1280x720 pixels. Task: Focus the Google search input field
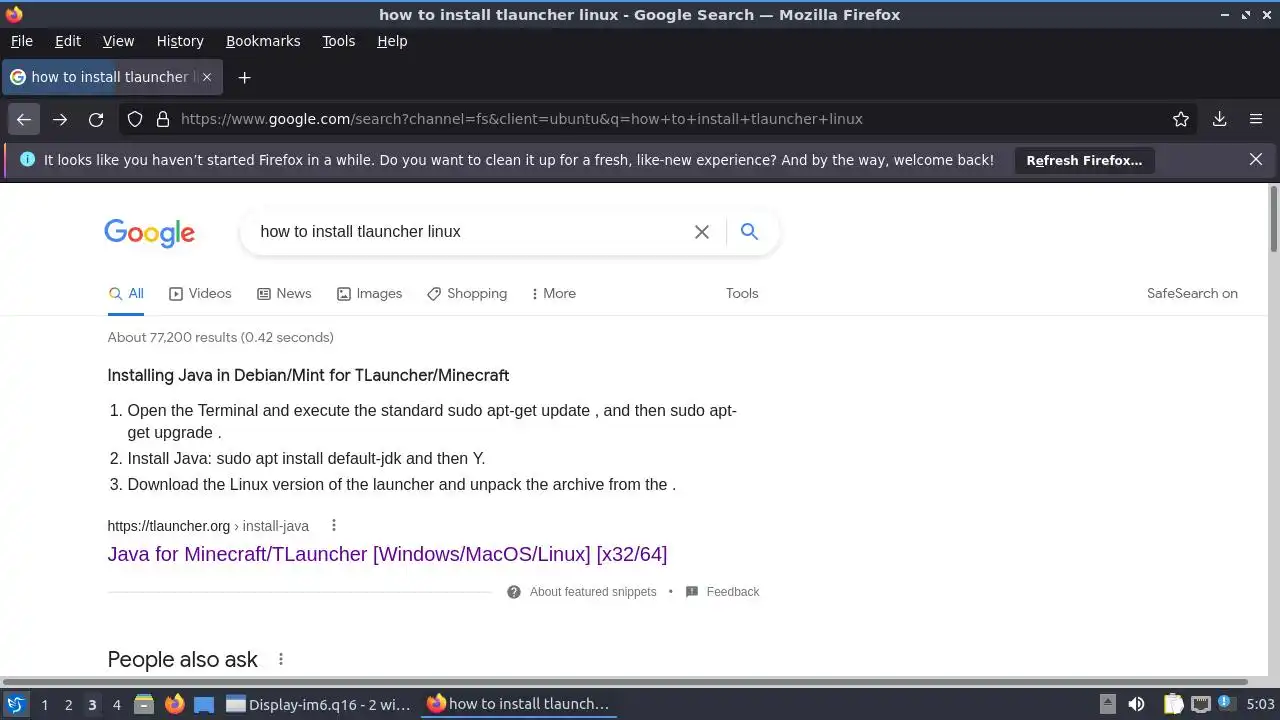465,232
